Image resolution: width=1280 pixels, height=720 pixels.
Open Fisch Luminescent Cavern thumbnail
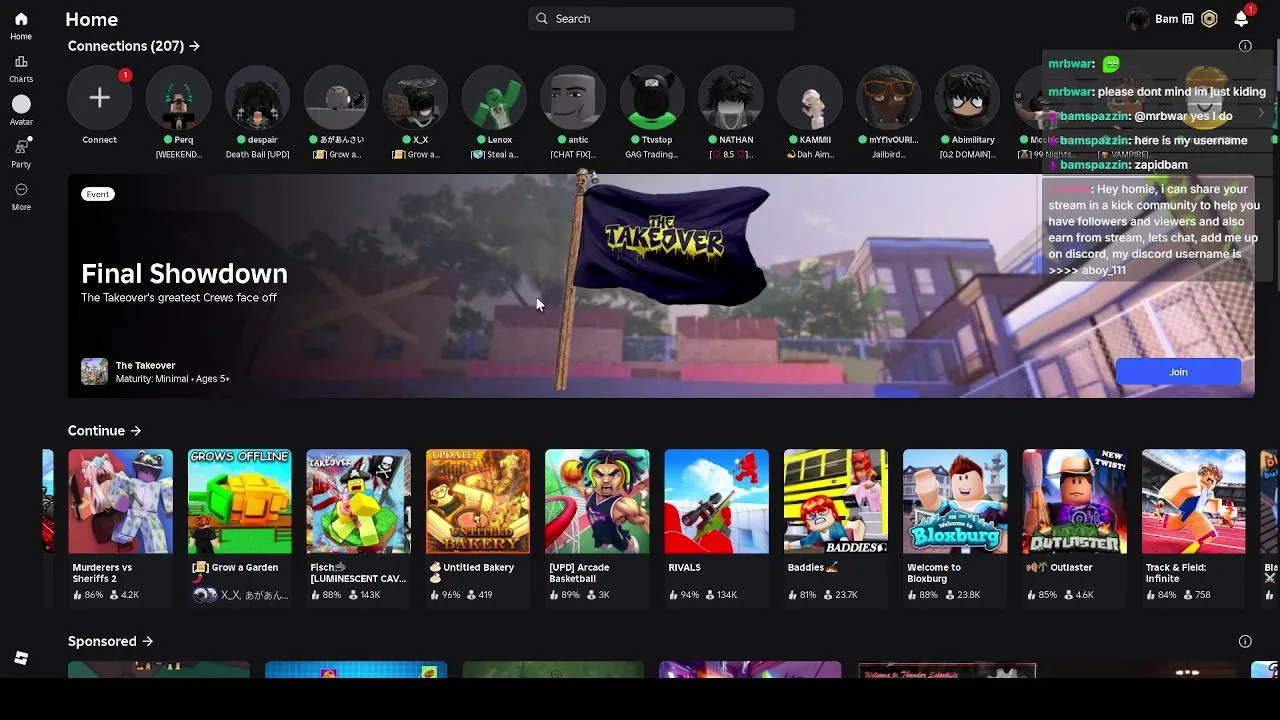358,501
